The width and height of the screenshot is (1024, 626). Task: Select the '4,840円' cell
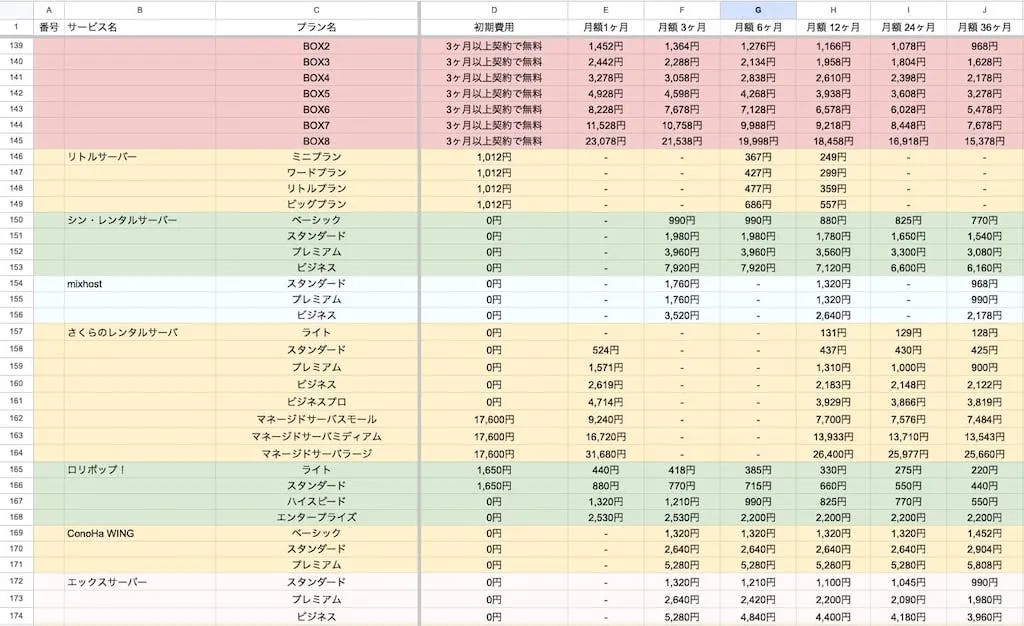[758, 616]
